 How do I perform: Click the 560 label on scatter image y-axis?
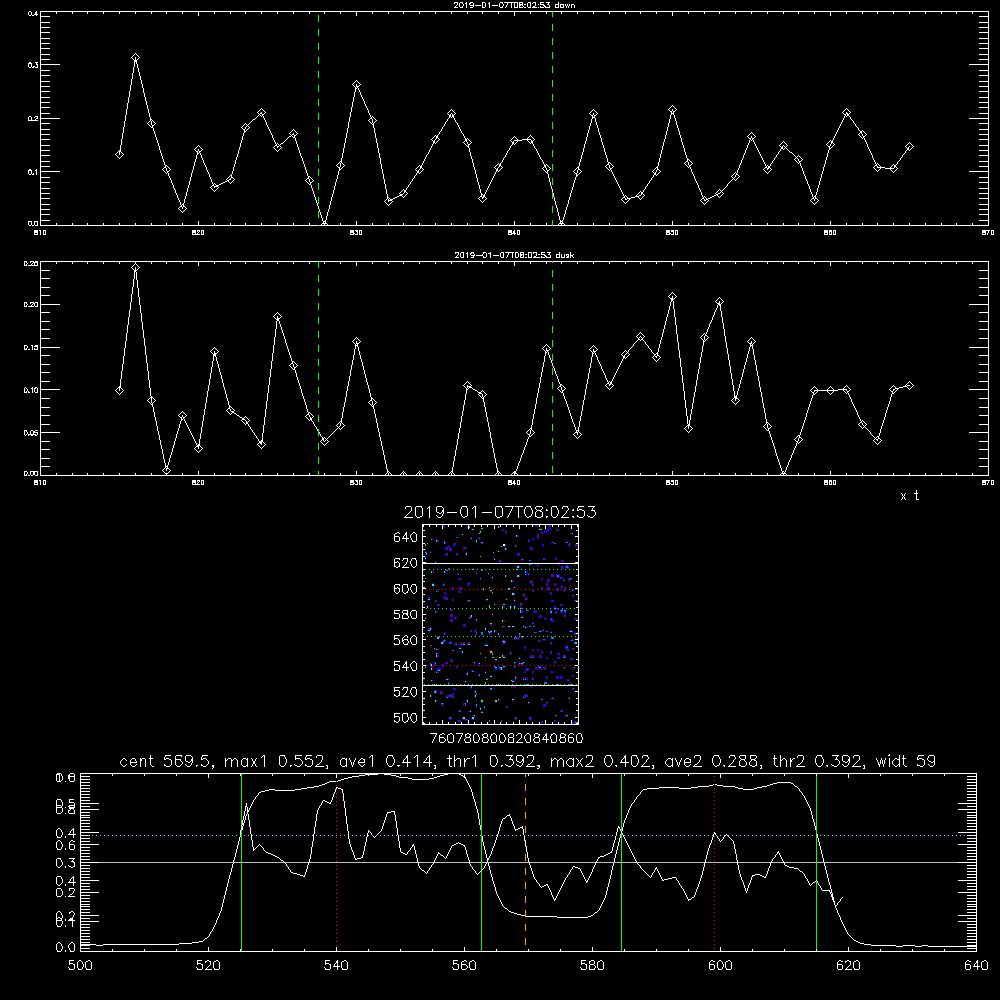pyautogui.click(x=406, y=640)
